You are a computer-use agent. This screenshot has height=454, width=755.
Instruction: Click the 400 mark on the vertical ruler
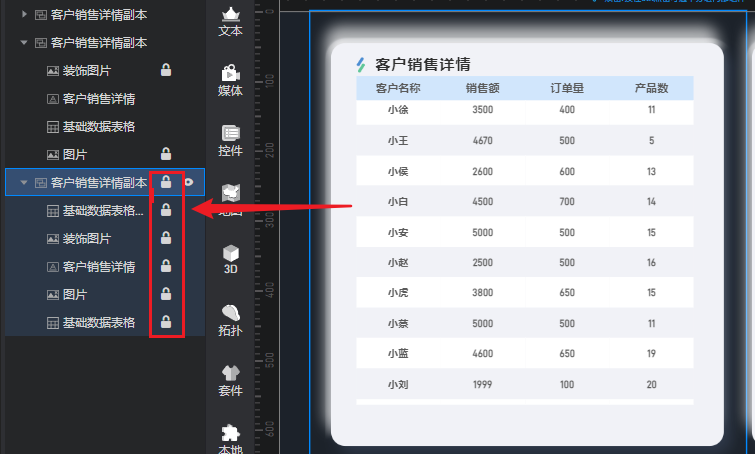(270, 290)
